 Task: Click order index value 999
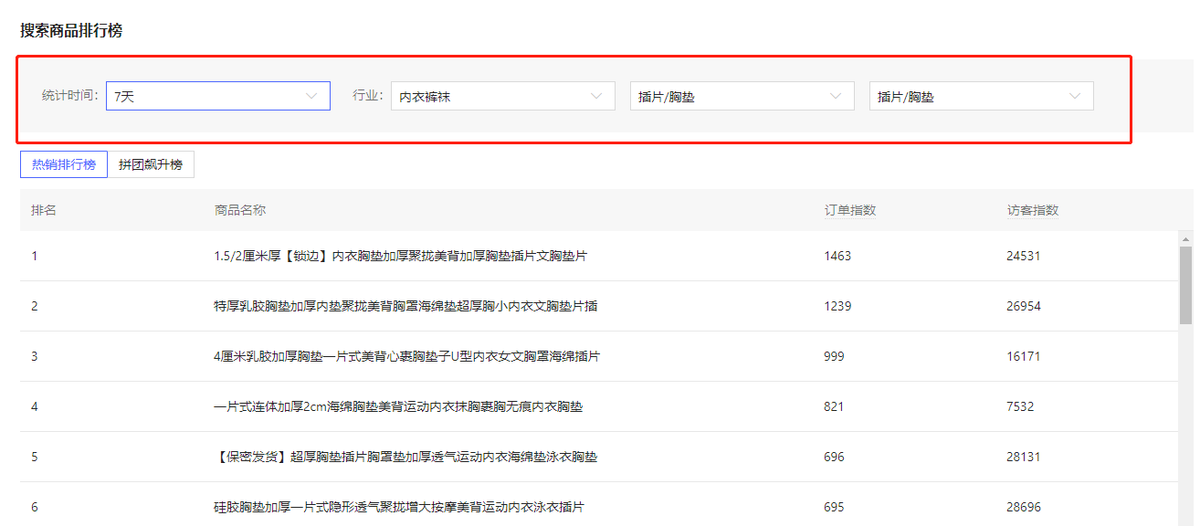(x=835, y=356)
